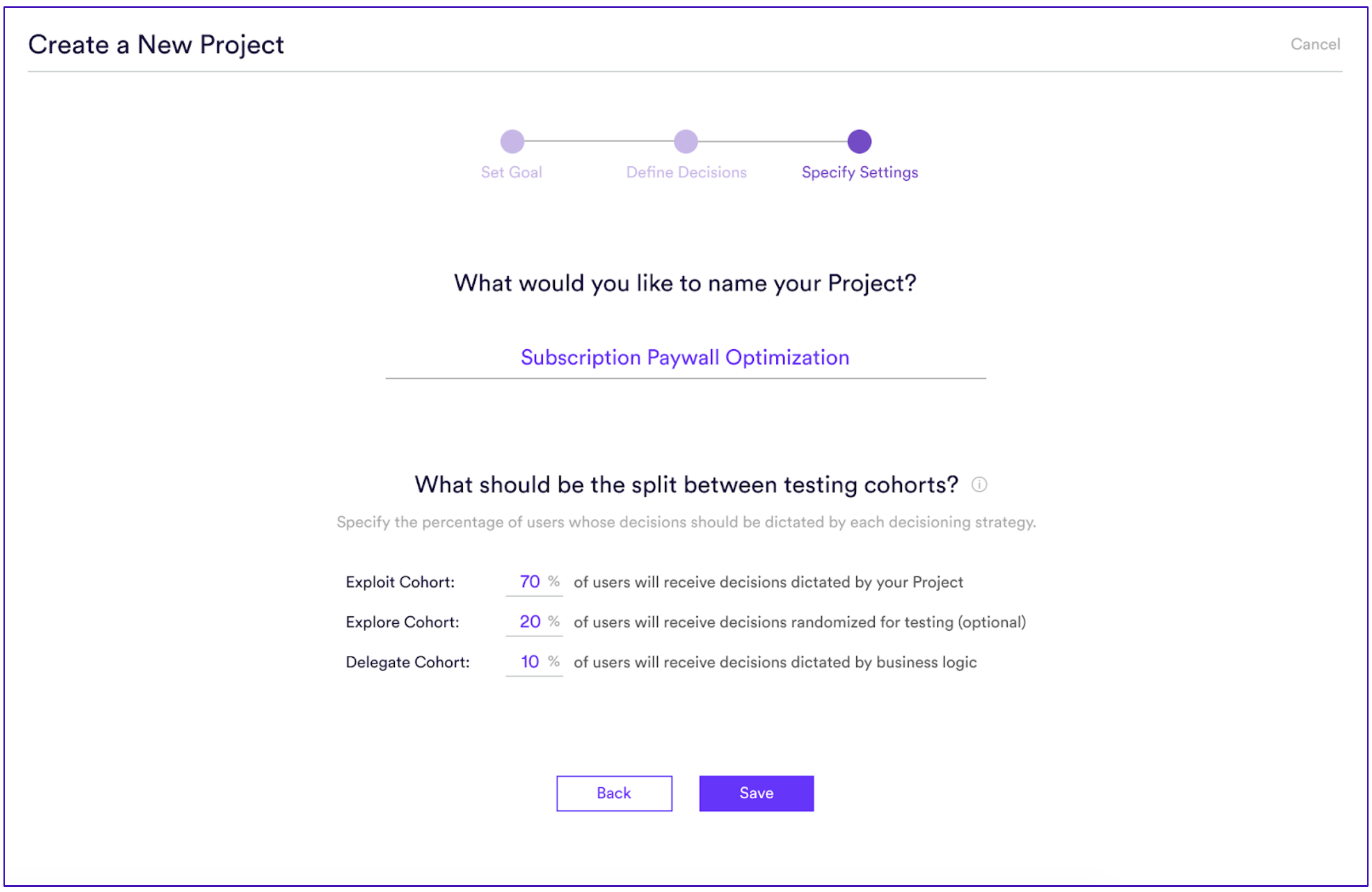Image resolution: width=1372 pixels, height=892 pixels.
Task: Click the percent sign beside Exploit value
Action: coord(554,581)
